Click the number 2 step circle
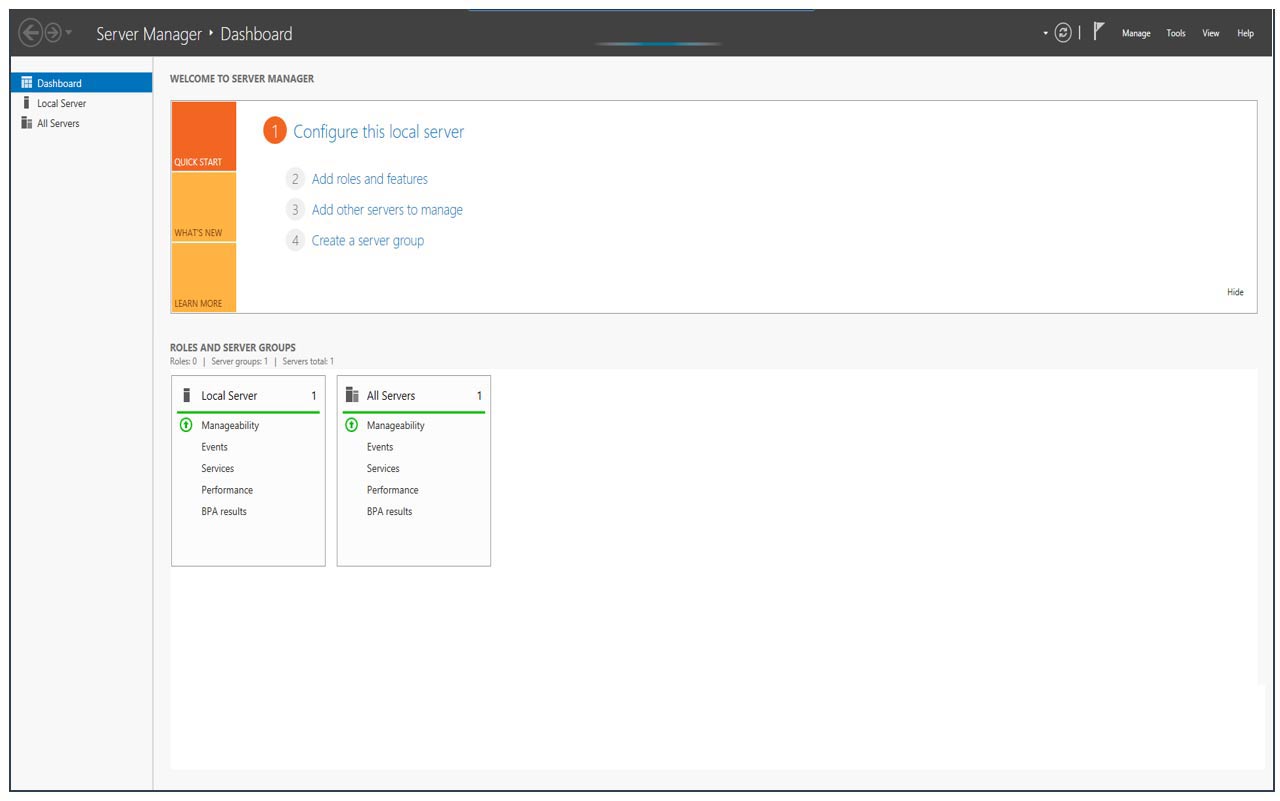The width and height of the screenshot is (1280, 801). [x=295, y=179]
